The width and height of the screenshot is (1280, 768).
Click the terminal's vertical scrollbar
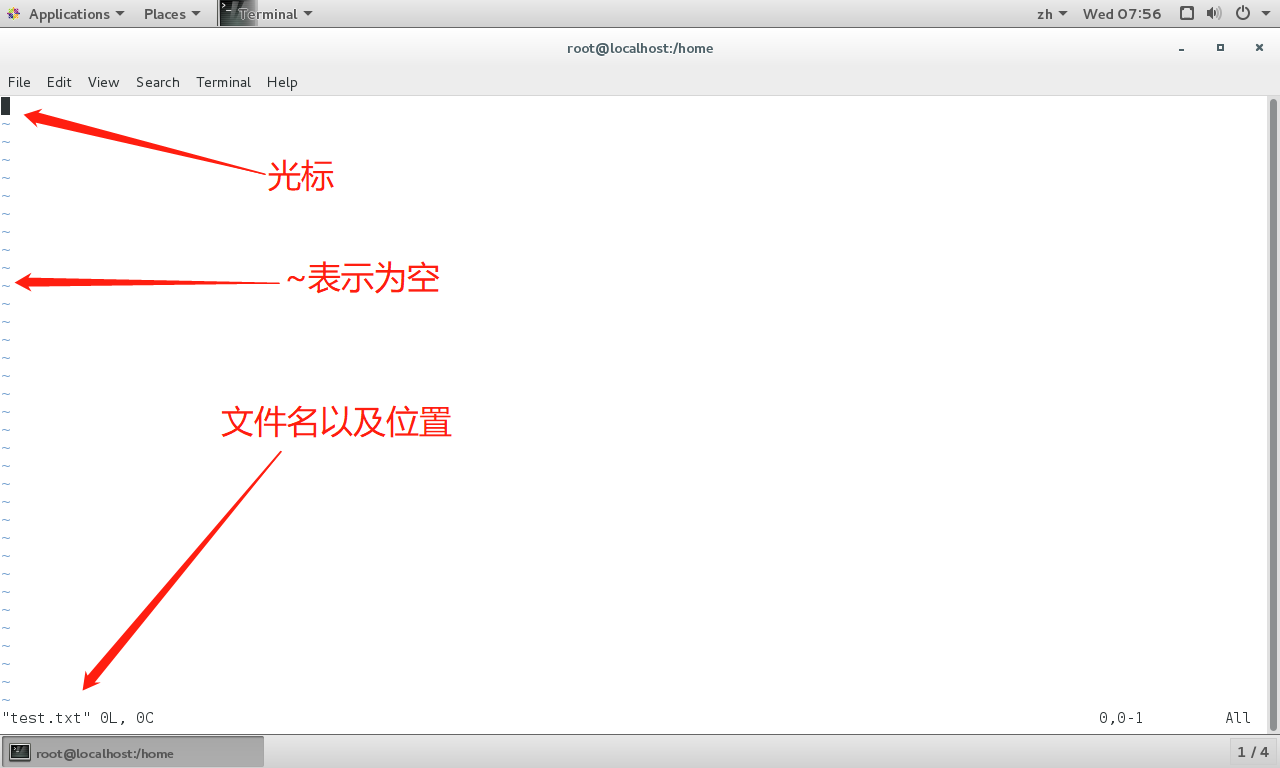(x=1273, y=400)
